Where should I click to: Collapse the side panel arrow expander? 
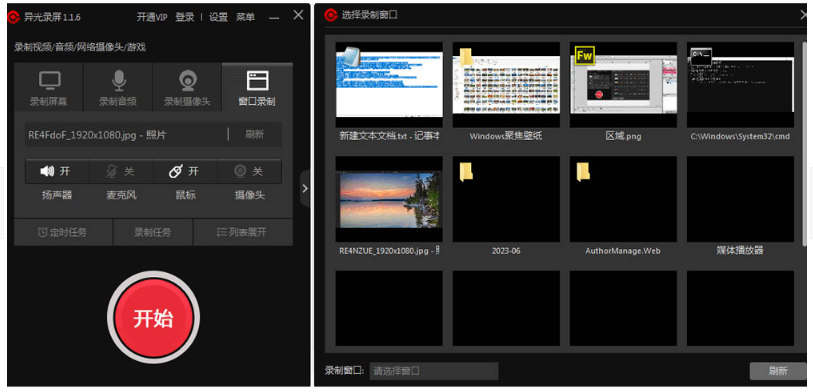pos(305,188)
